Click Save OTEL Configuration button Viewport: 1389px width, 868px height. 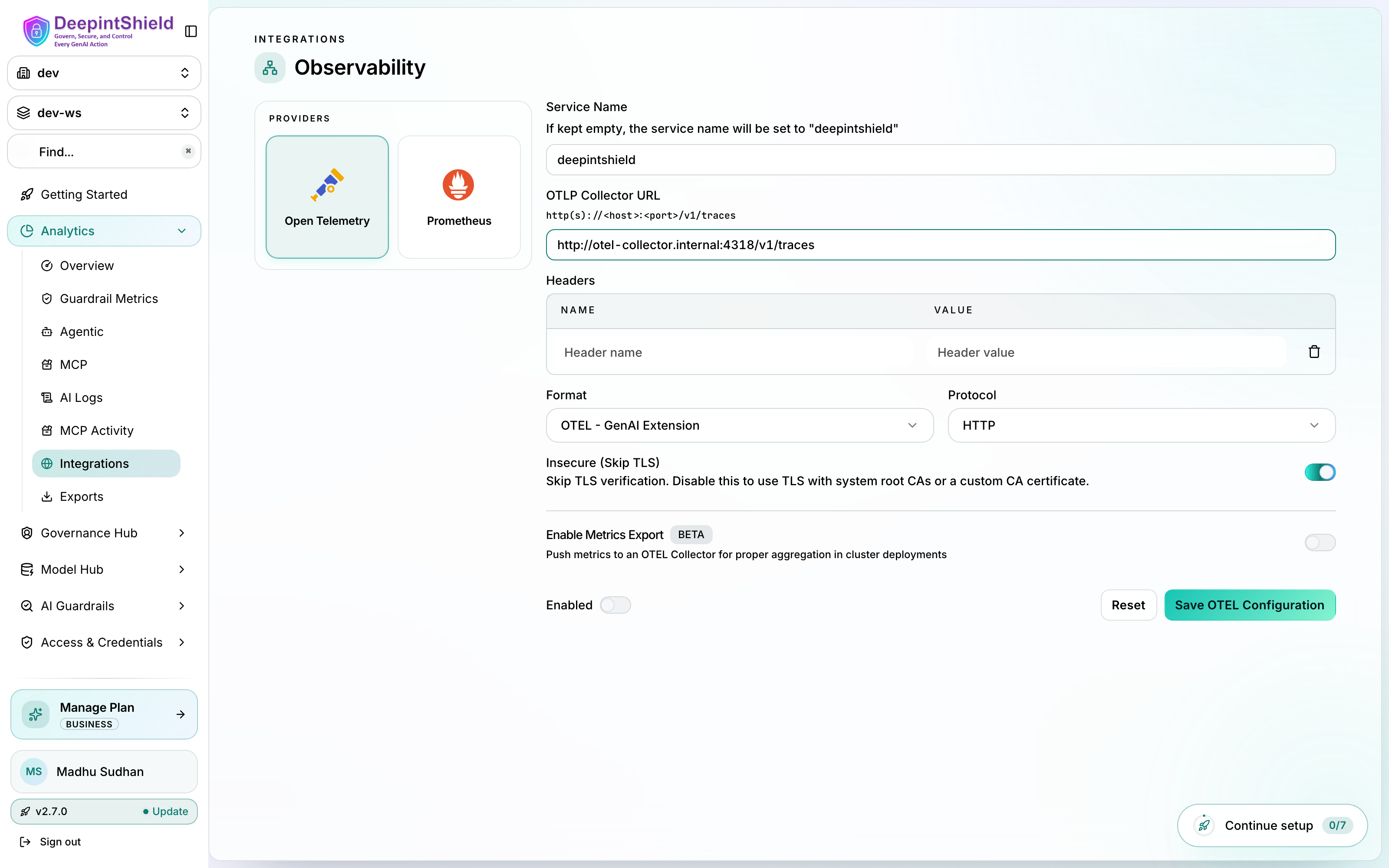point(1250,605)
